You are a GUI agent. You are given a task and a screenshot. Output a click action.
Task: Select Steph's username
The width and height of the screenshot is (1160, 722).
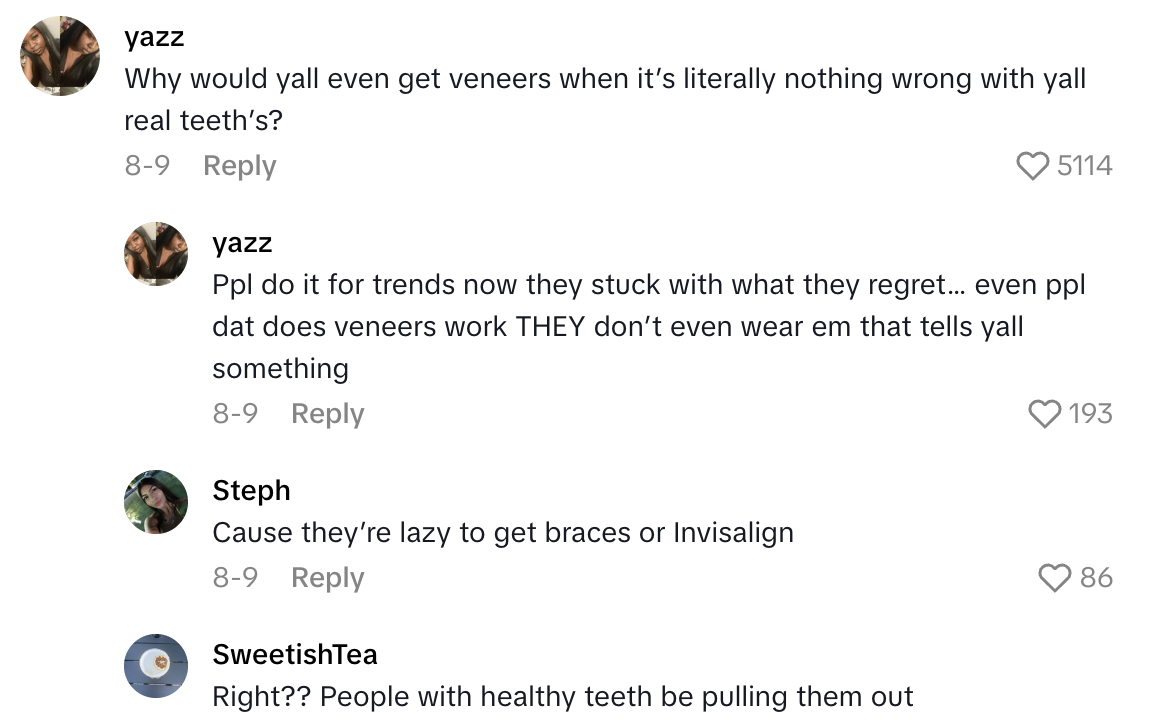click(x=251, y=491)
